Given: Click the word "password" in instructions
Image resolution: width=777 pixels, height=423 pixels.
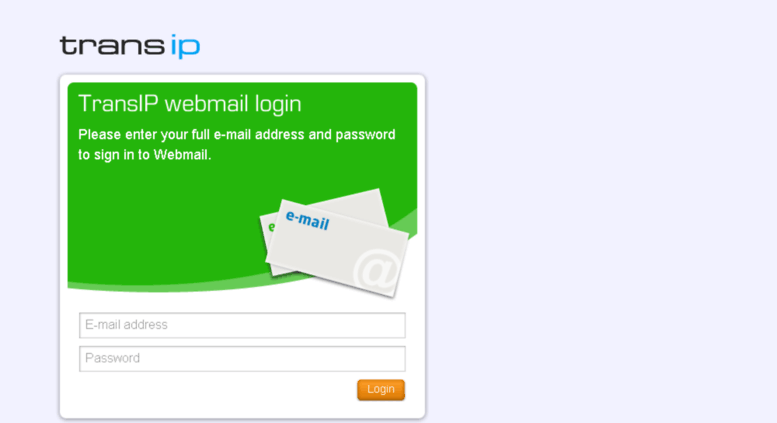Looking at the screenshot, I should [x=366, y=135].
